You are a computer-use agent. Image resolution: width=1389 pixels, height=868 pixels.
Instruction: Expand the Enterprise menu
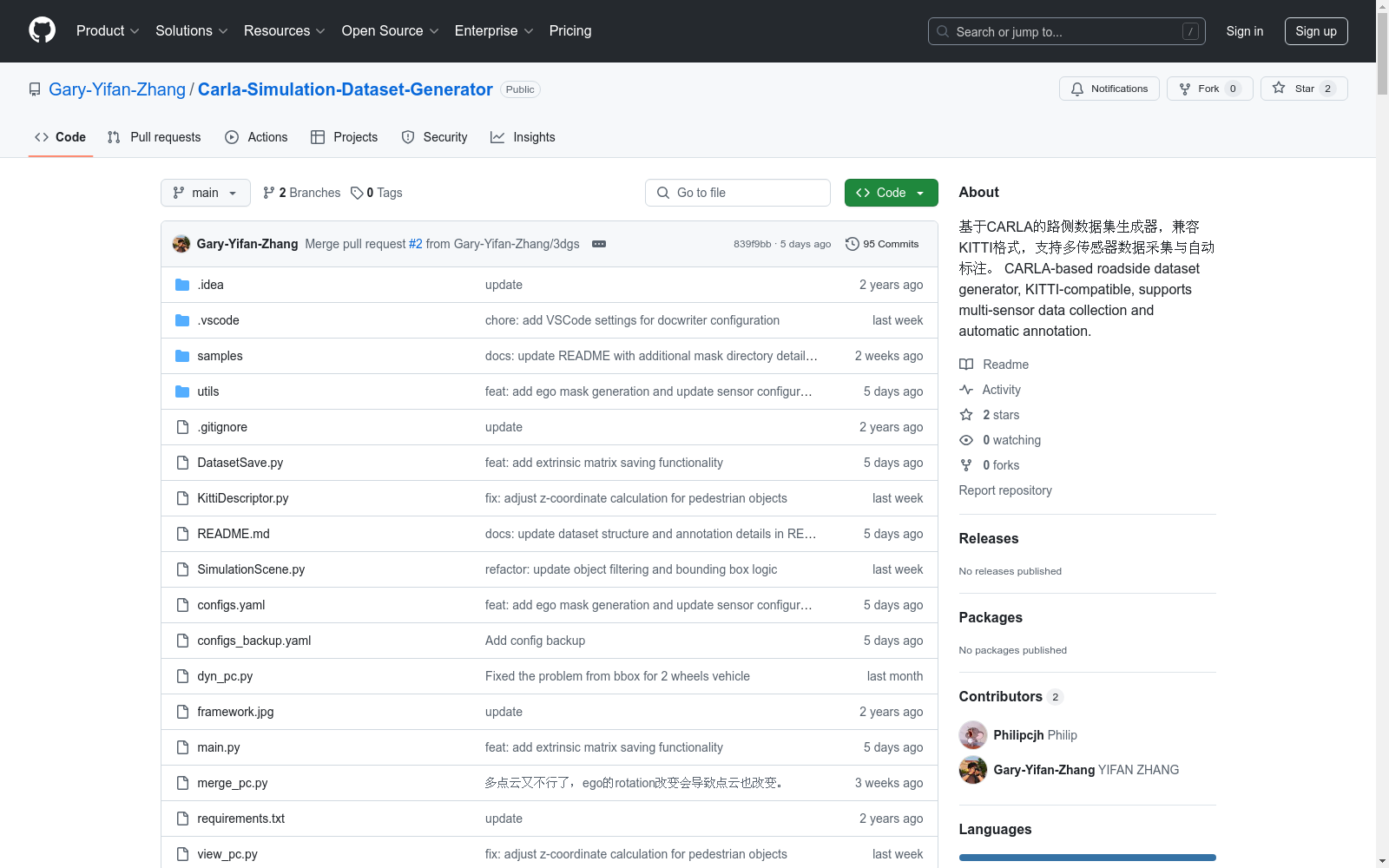[494, 30]
